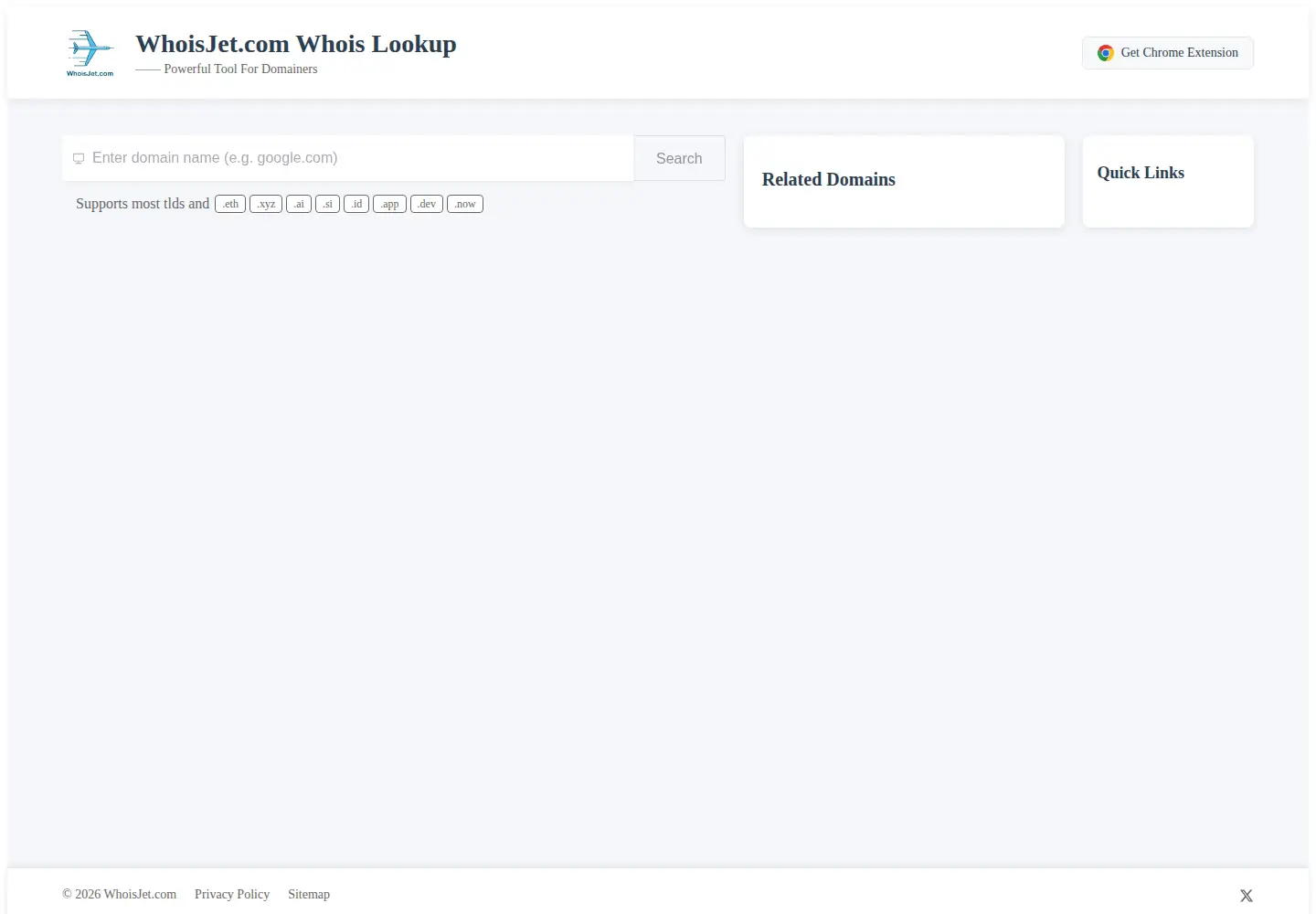Get the Chrome Extension
This screenshot has width=1316, height=914.
pyautogui.click(x=1168, y=53)
